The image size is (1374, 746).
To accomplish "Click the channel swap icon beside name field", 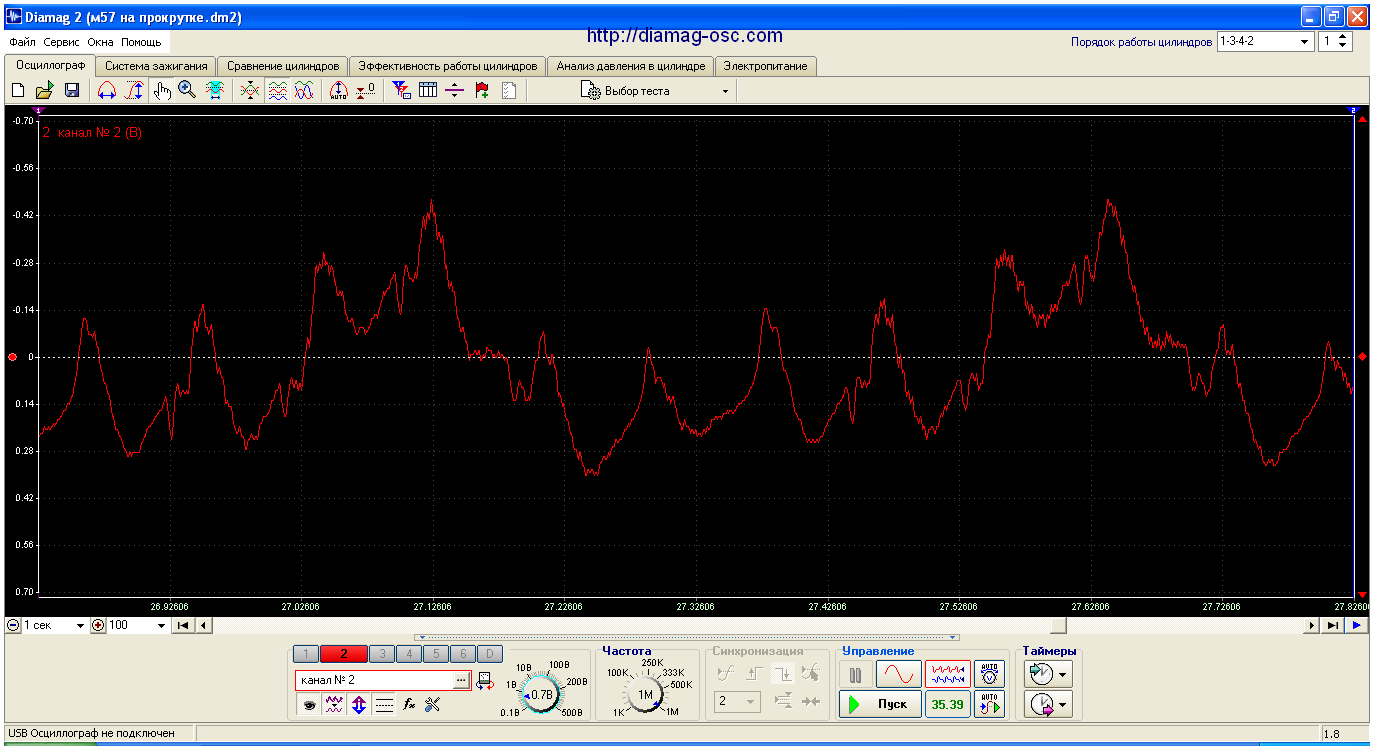I will click(485, 680).
